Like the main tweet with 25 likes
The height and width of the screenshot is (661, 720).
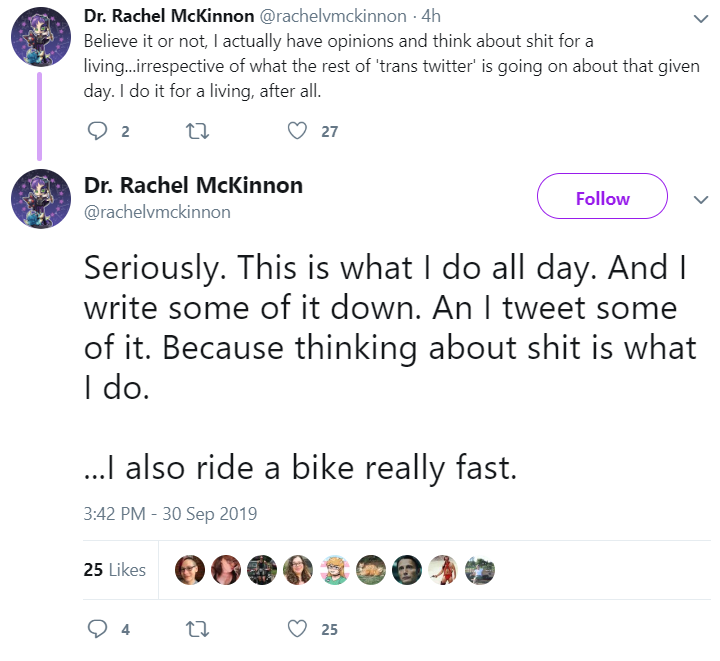[x=297, y=629]
